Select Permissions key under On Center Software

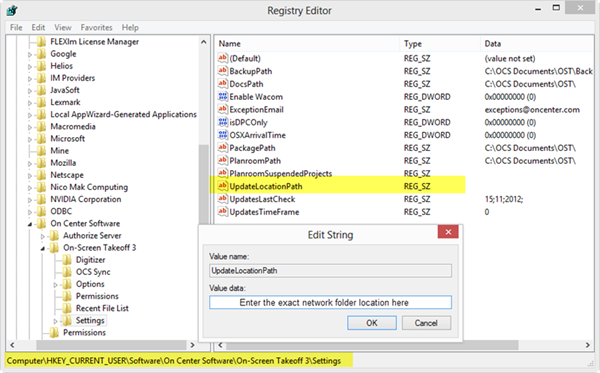(x=84, y=332)
